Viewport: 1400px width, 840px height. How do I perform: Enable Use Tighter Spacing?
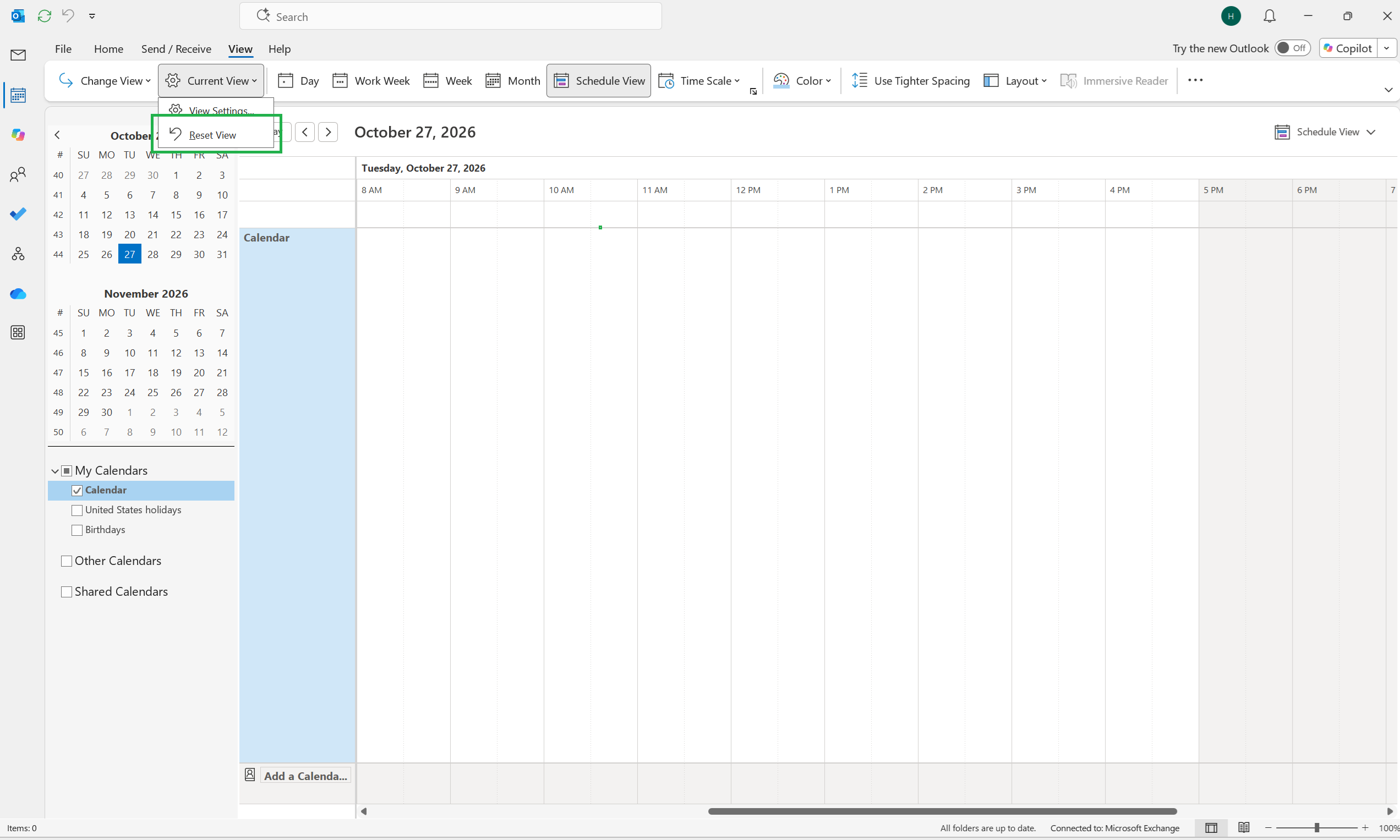[910, 81]
